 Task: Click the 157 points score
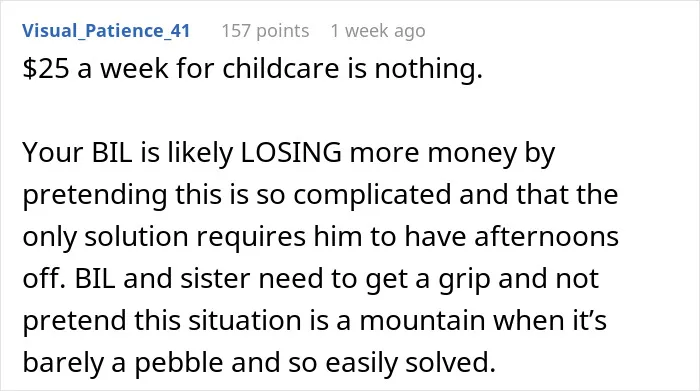tap(265, 31)
